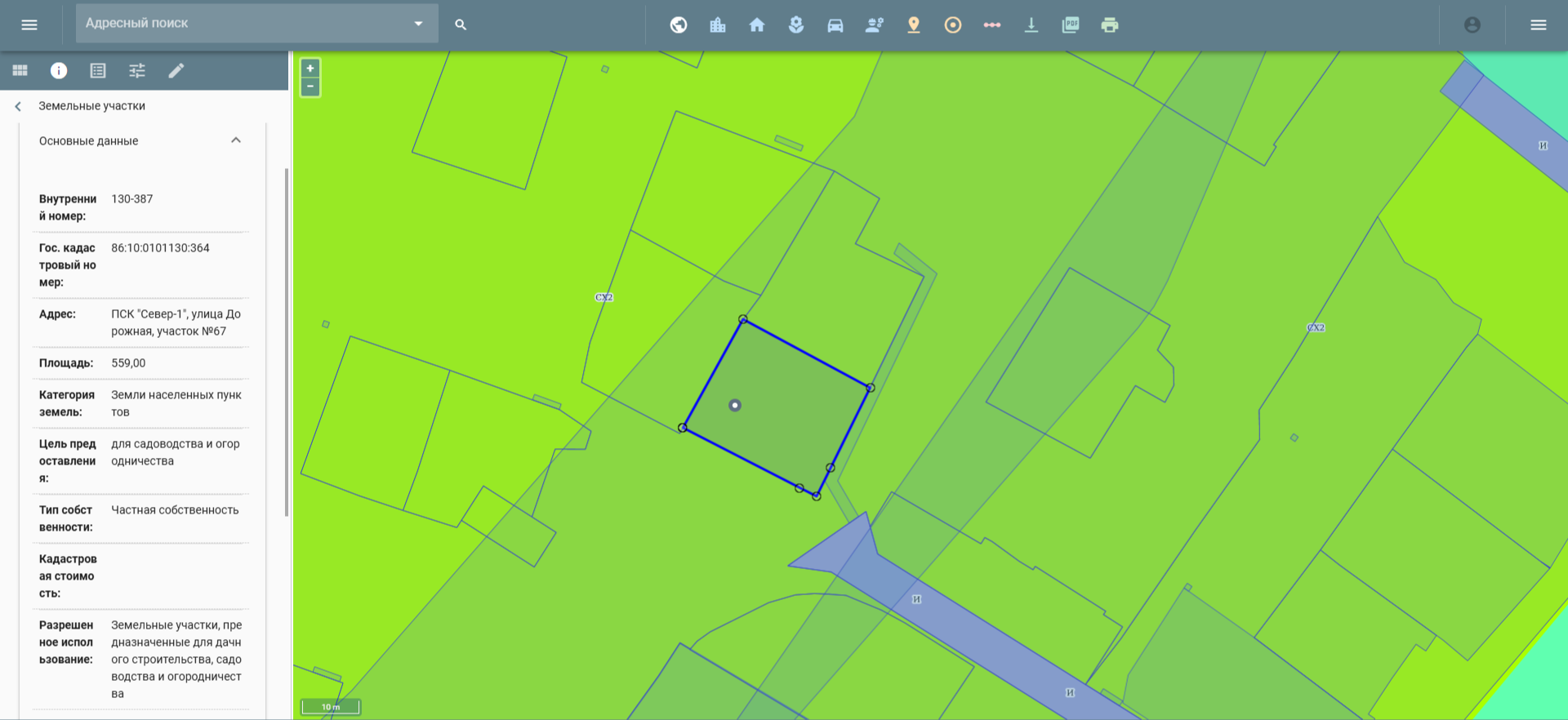Click the download arrow icon

pyautogui.click(x=1031, y=24)
